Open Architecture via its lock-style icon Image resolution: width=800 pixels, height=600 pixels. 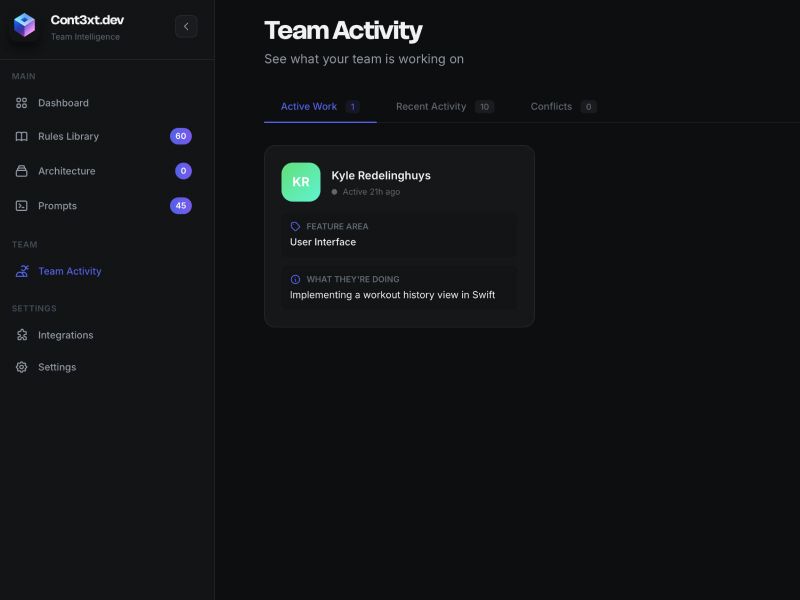[x=21, y=171]
